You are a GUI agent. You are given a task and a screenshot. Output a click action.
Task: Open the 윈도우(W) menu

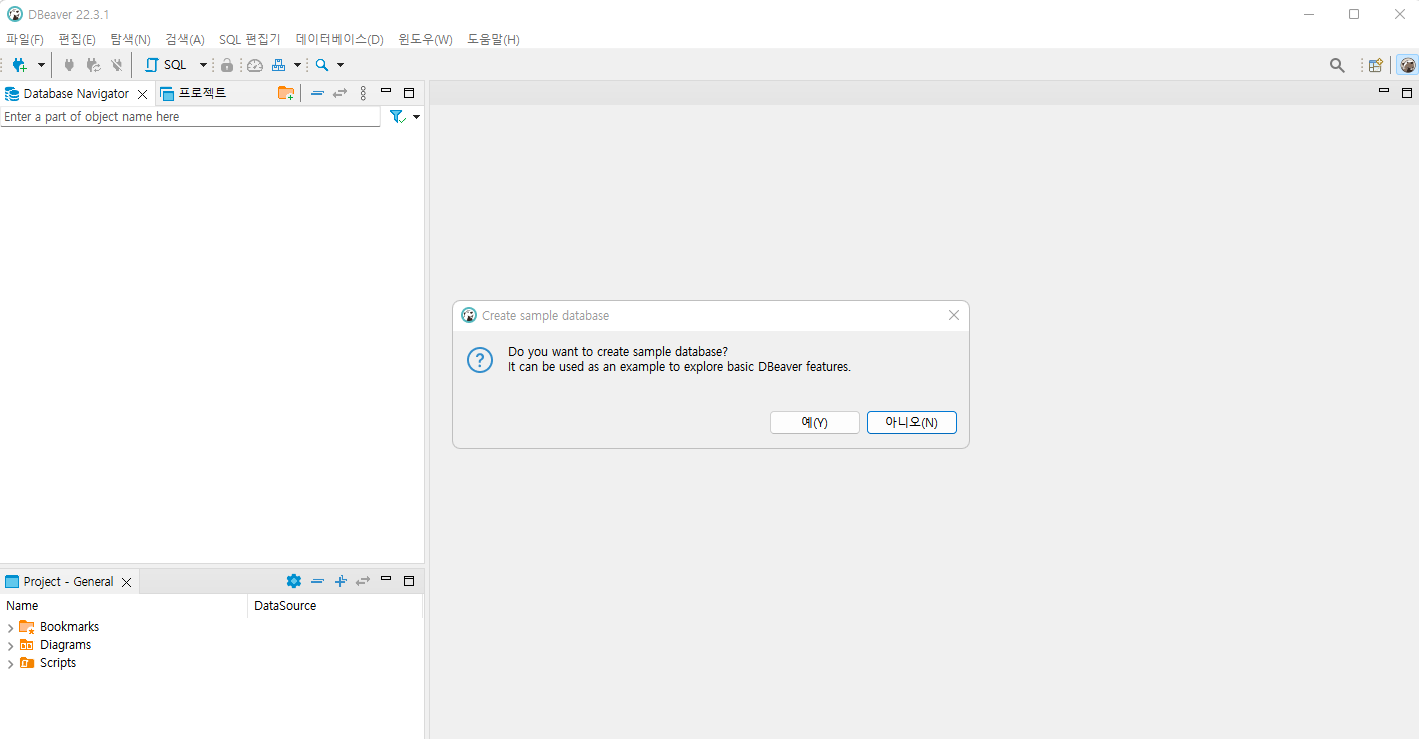click(425, 40)
